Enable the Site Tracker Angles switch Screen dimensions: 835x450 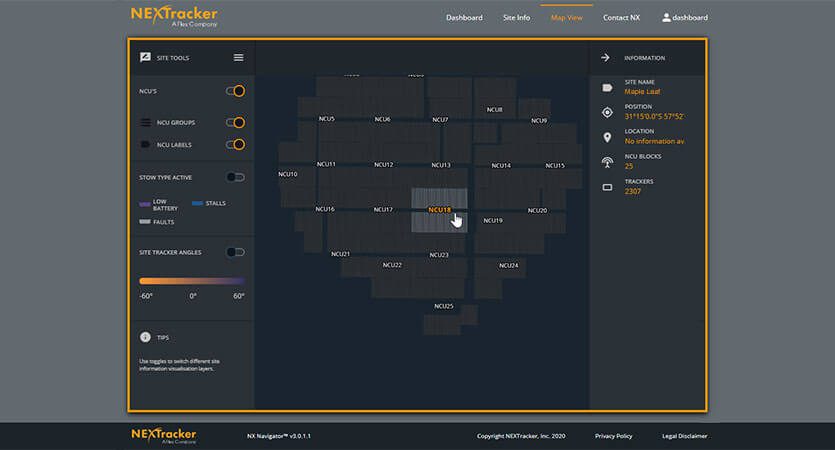point(235,252)
